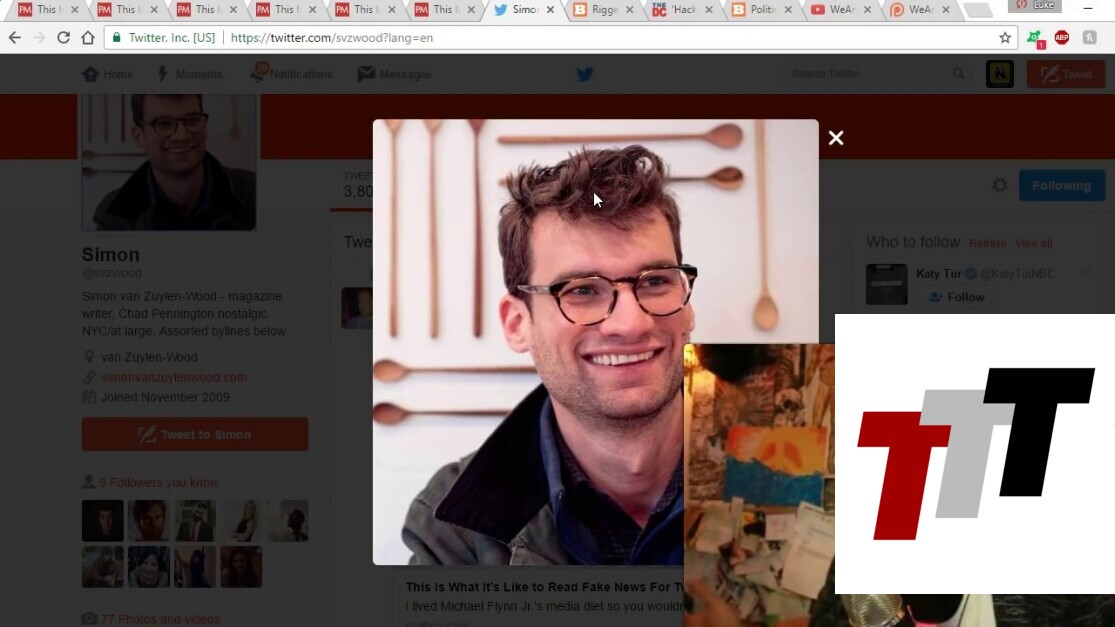Open the simonvanzuylenwood.com website link
The image size is (1115, 627).
pos(174,377)
